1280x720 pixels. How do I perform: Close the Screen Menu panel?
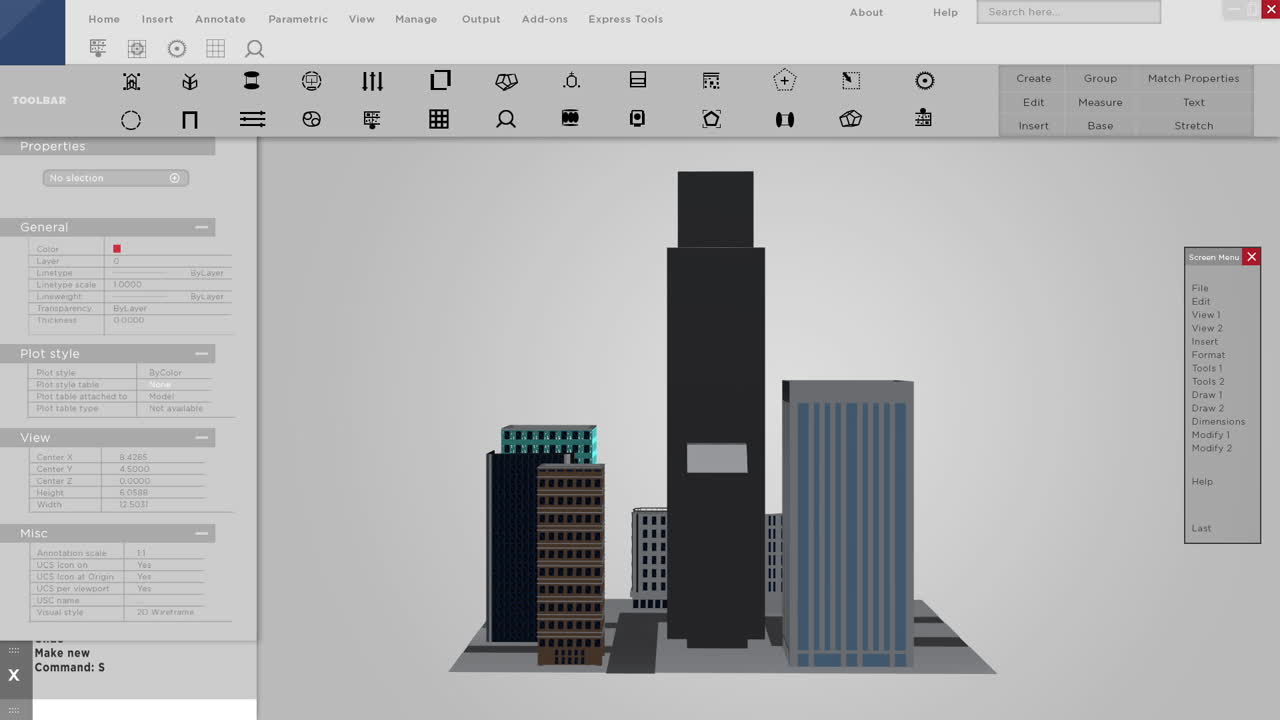tap(1251, 257)
